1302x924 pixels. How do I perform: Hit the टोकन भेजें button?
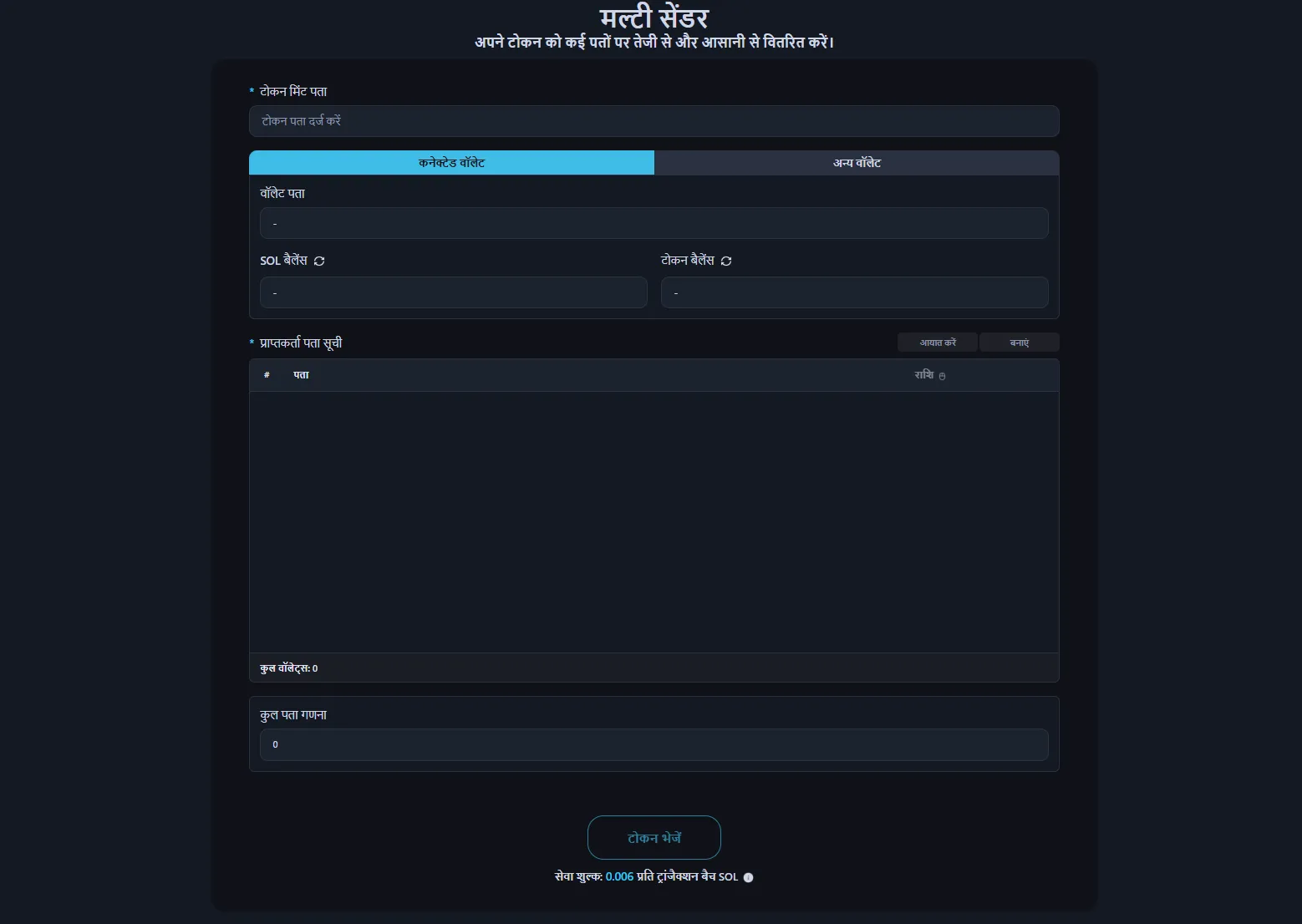point(654,838)
